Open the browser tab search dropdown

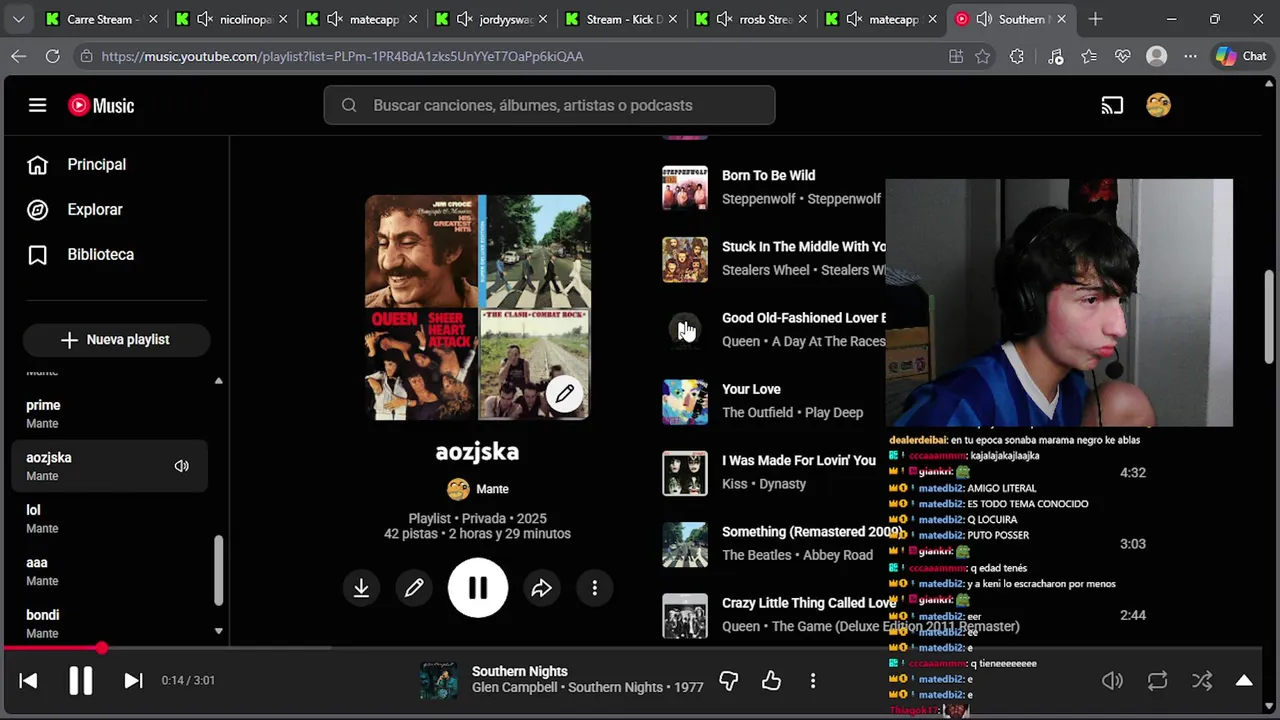click(18, 19)
